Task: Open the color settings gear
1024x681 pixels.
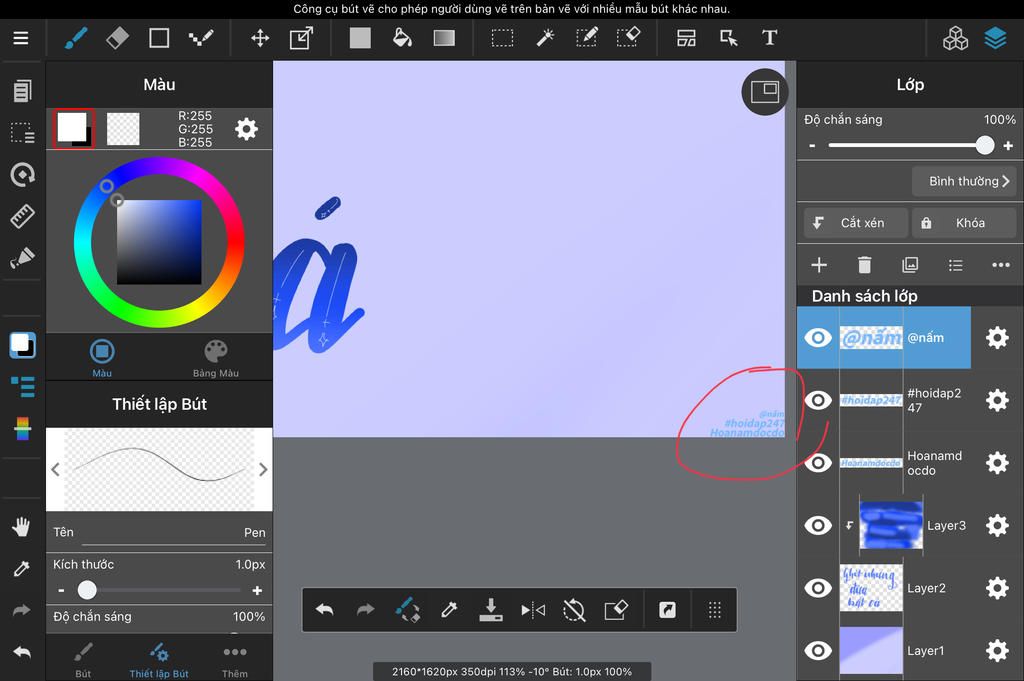Action: (246, 129)
